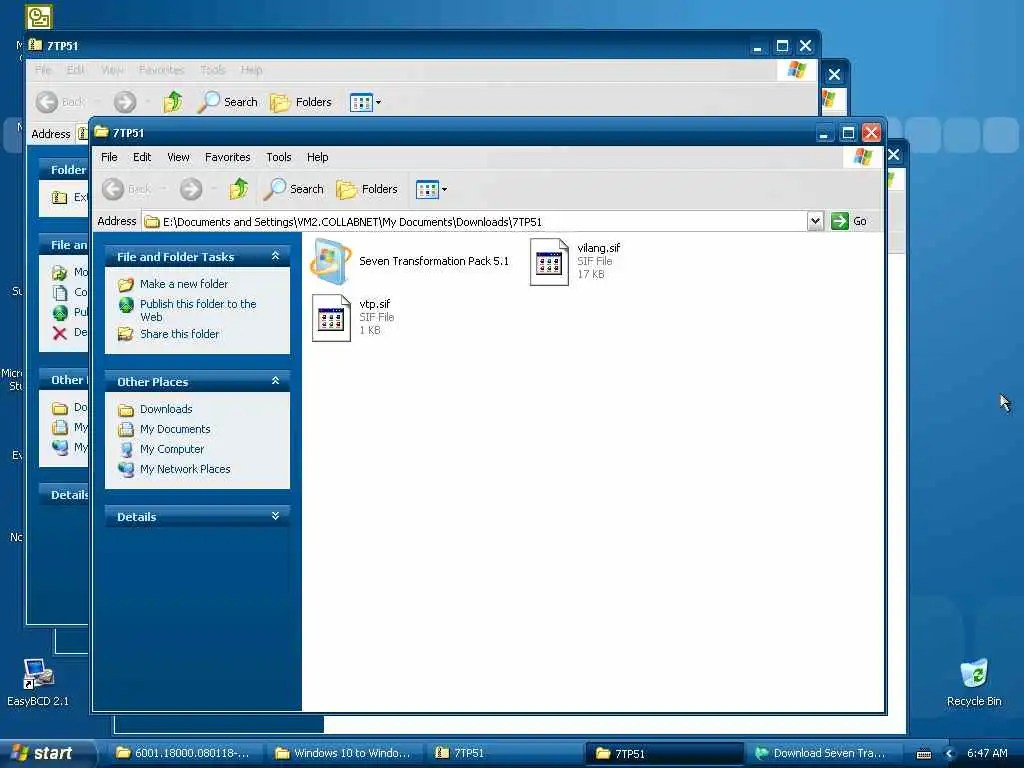Select Seven Transformation Pack 5.1 file icon
This screenshot has width=1024, height=768.
(331, 261)
